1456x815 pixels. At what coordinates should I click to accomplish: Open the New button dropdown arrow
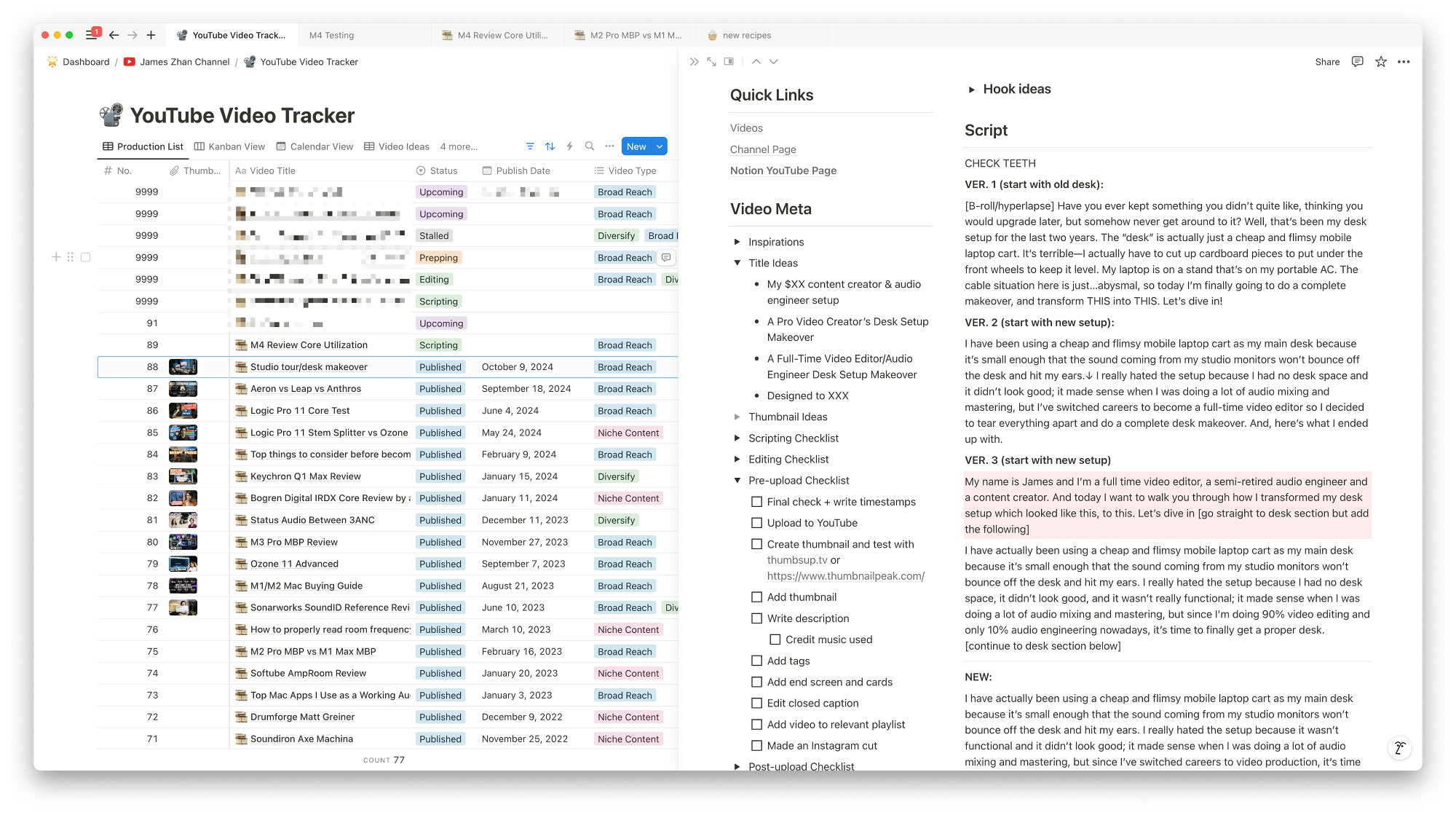tap(660, 146)
